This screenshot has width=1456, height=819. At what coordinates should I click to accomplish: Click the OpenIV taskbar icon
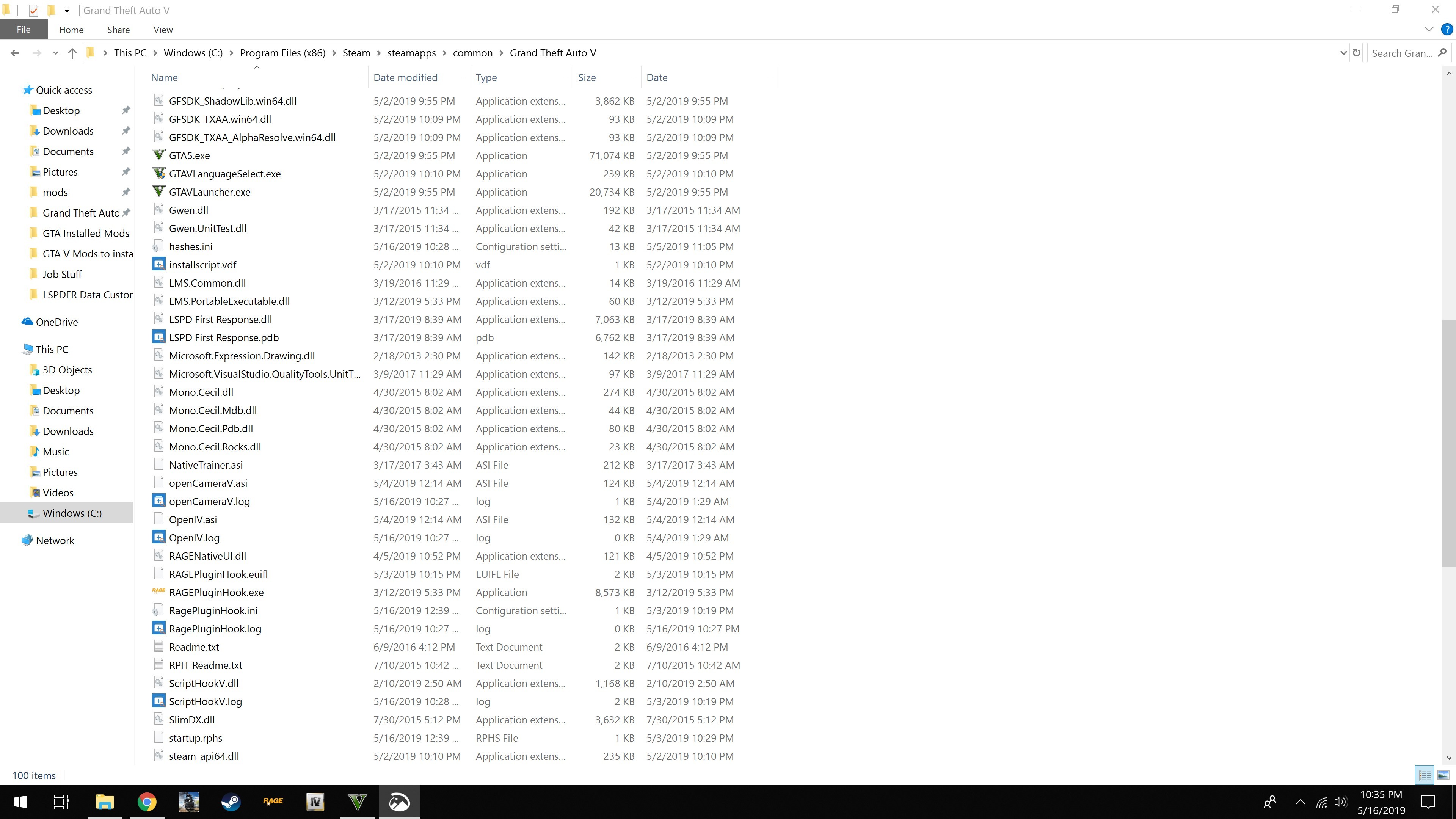coord(315,802)
